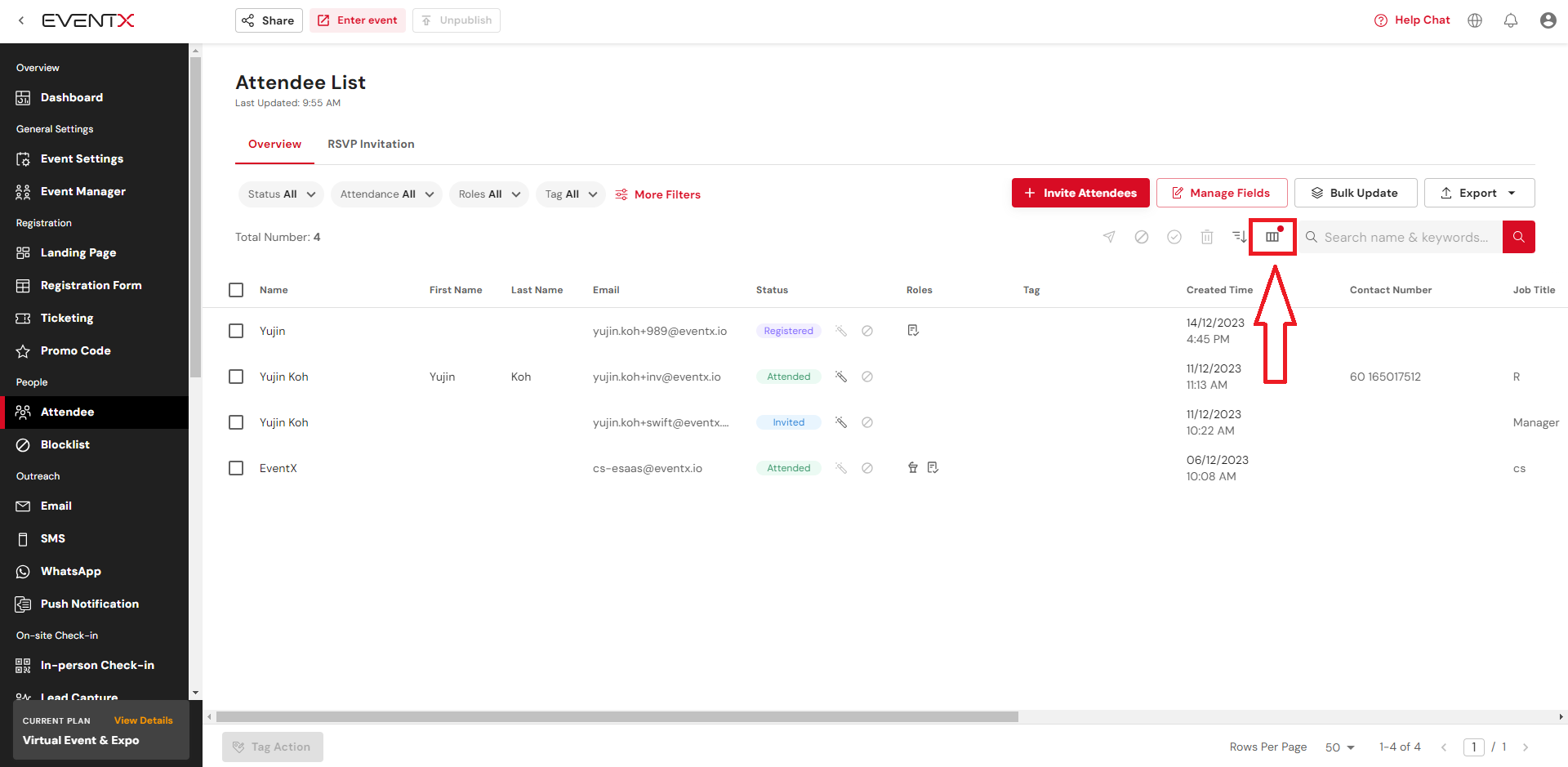Click the sort order icon
This screenshot has height=767, width=1568.
click(x=1240, y=237)
